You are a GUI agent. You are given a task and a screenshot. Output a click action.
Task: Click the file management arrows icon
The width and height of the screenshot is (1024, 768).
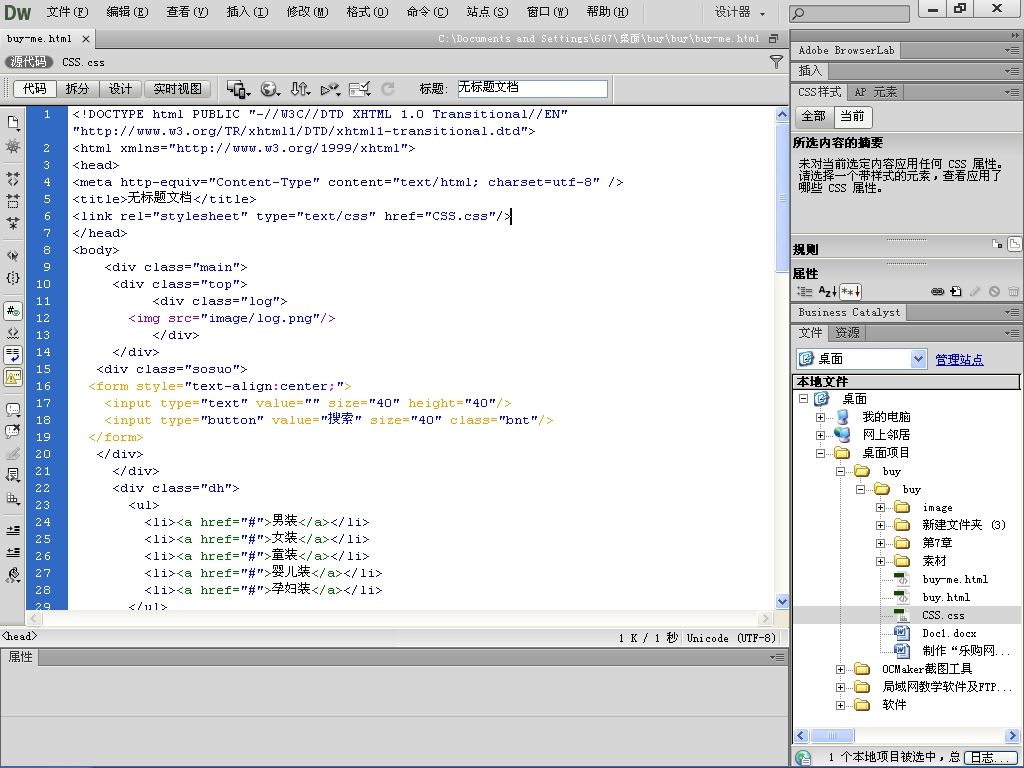point(299,89)
